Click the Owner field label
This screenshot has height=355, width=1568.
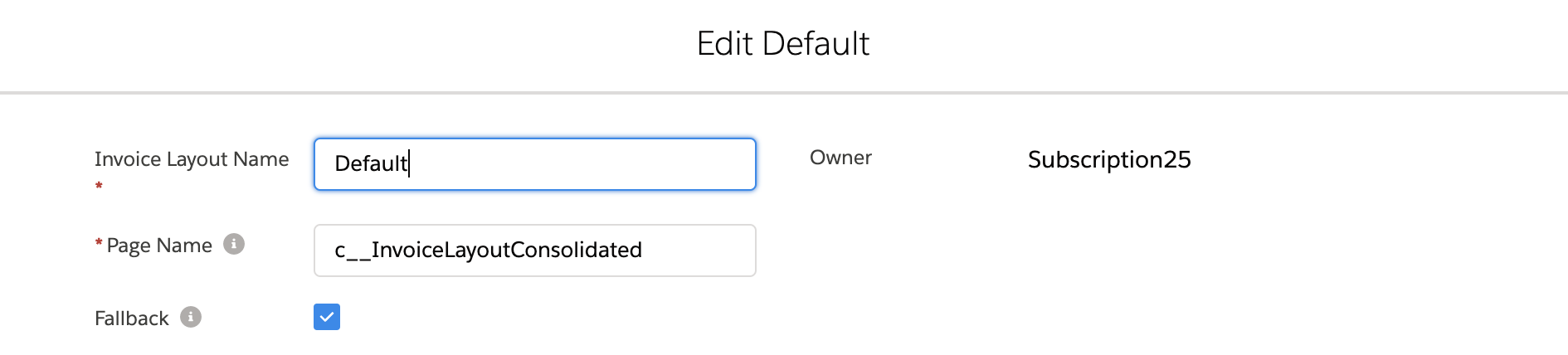840,158
